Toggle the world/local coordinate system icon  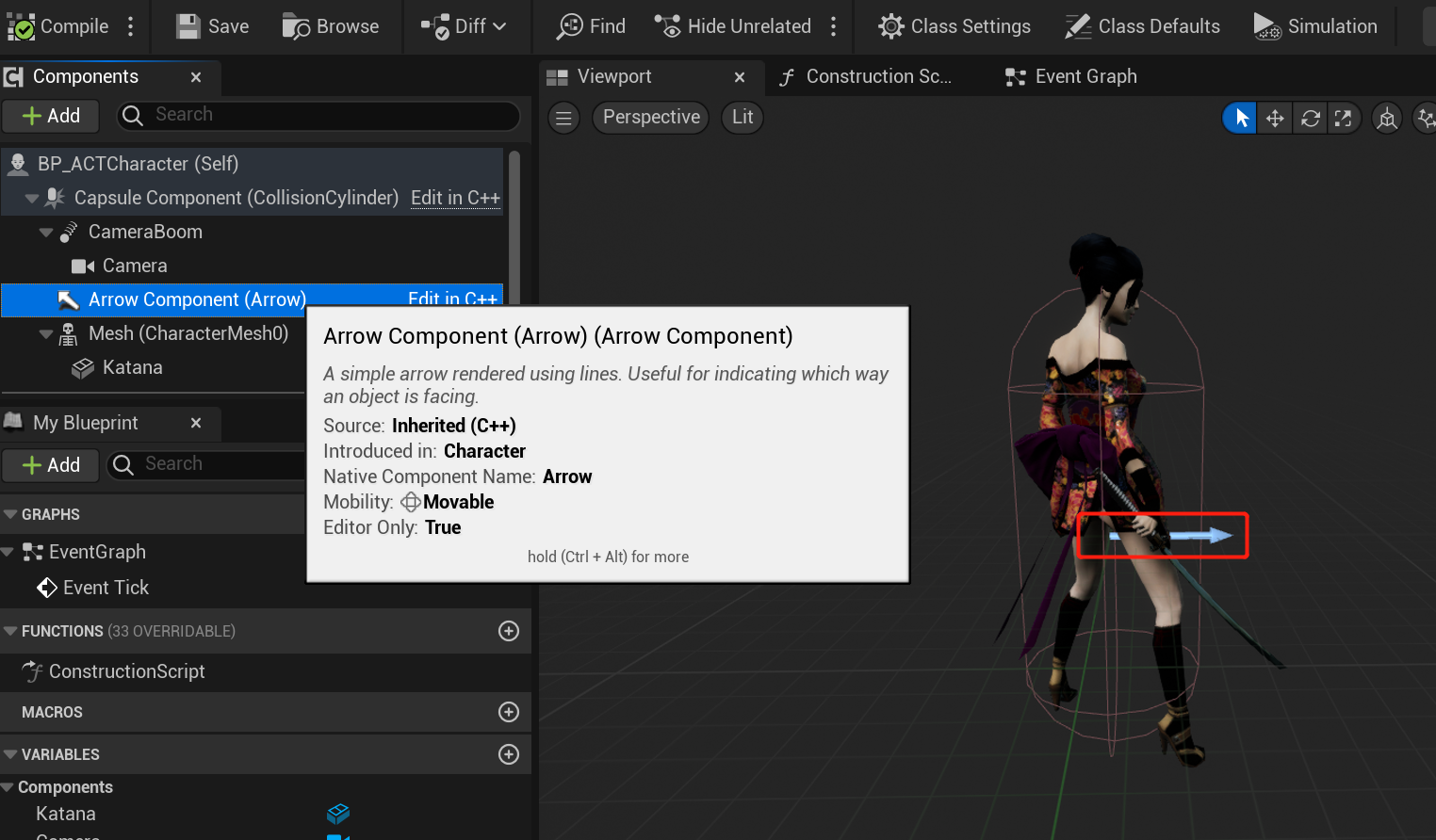(x=1387, y=118)
